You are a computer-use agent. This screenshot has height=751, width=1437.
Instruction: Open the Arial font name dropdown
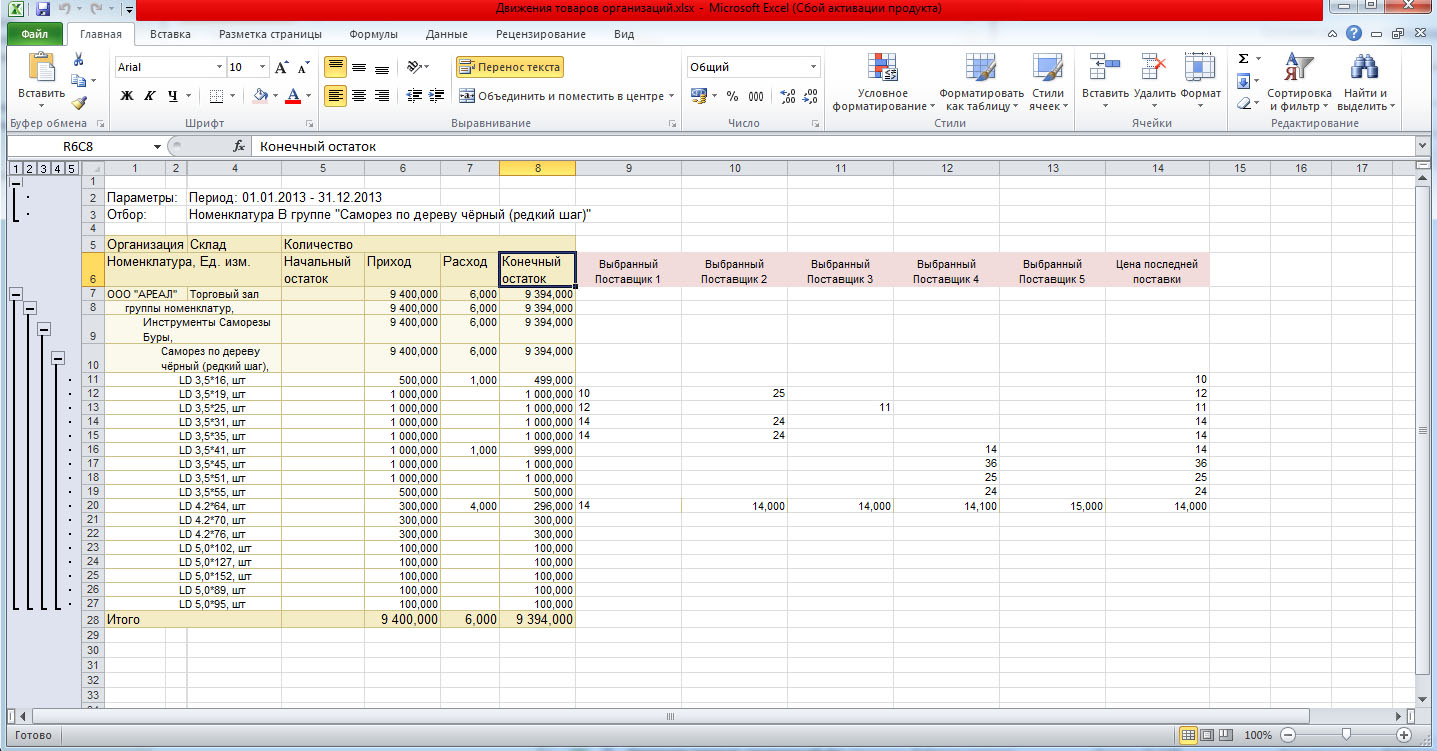[220, 67]
